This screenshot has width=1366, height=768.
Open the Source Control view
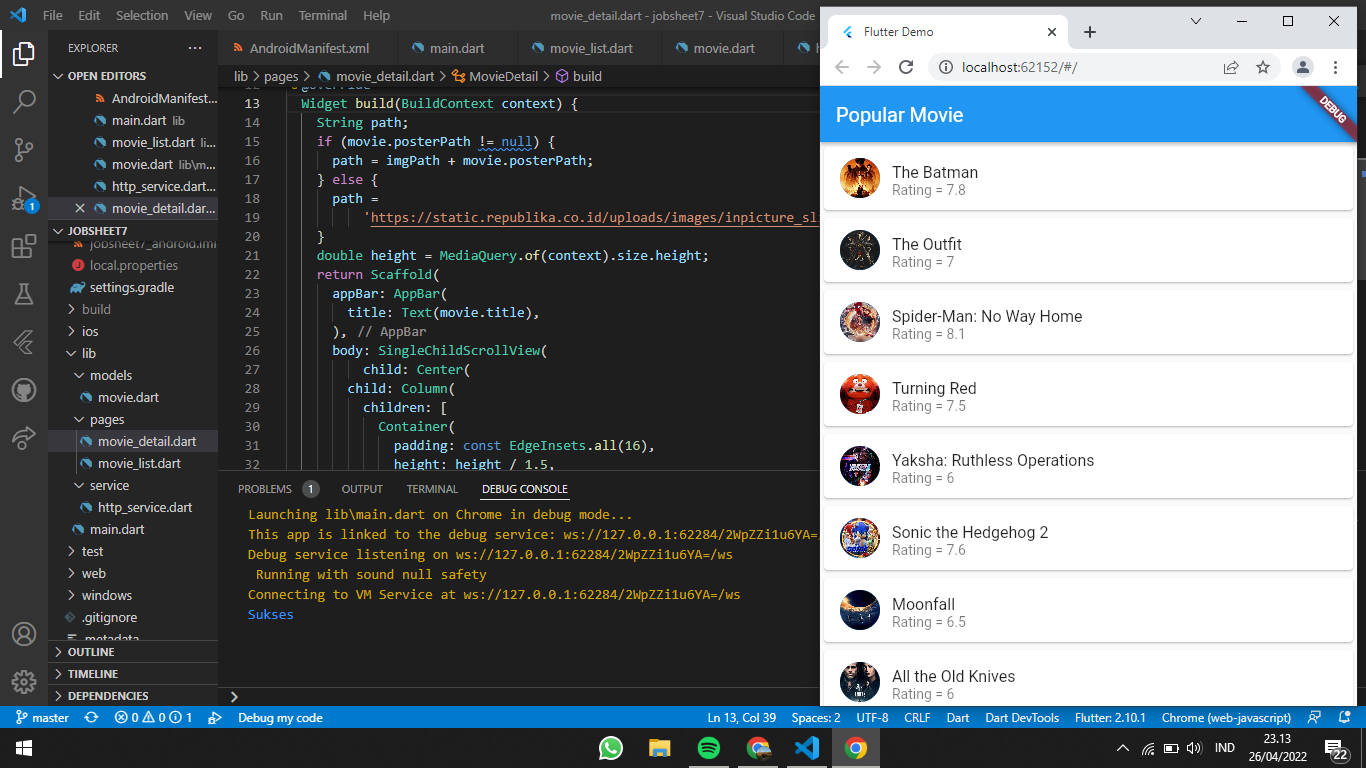[x=24, y=149]
